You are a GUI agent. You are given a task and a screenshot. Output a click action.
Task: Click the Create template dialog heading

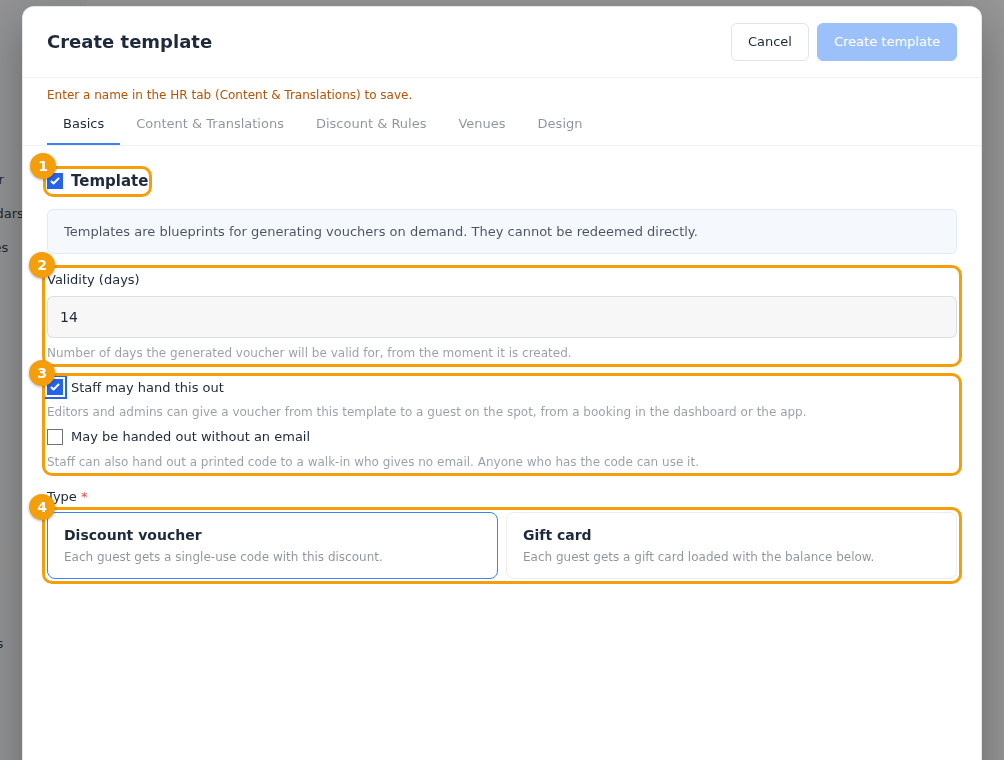129,42
